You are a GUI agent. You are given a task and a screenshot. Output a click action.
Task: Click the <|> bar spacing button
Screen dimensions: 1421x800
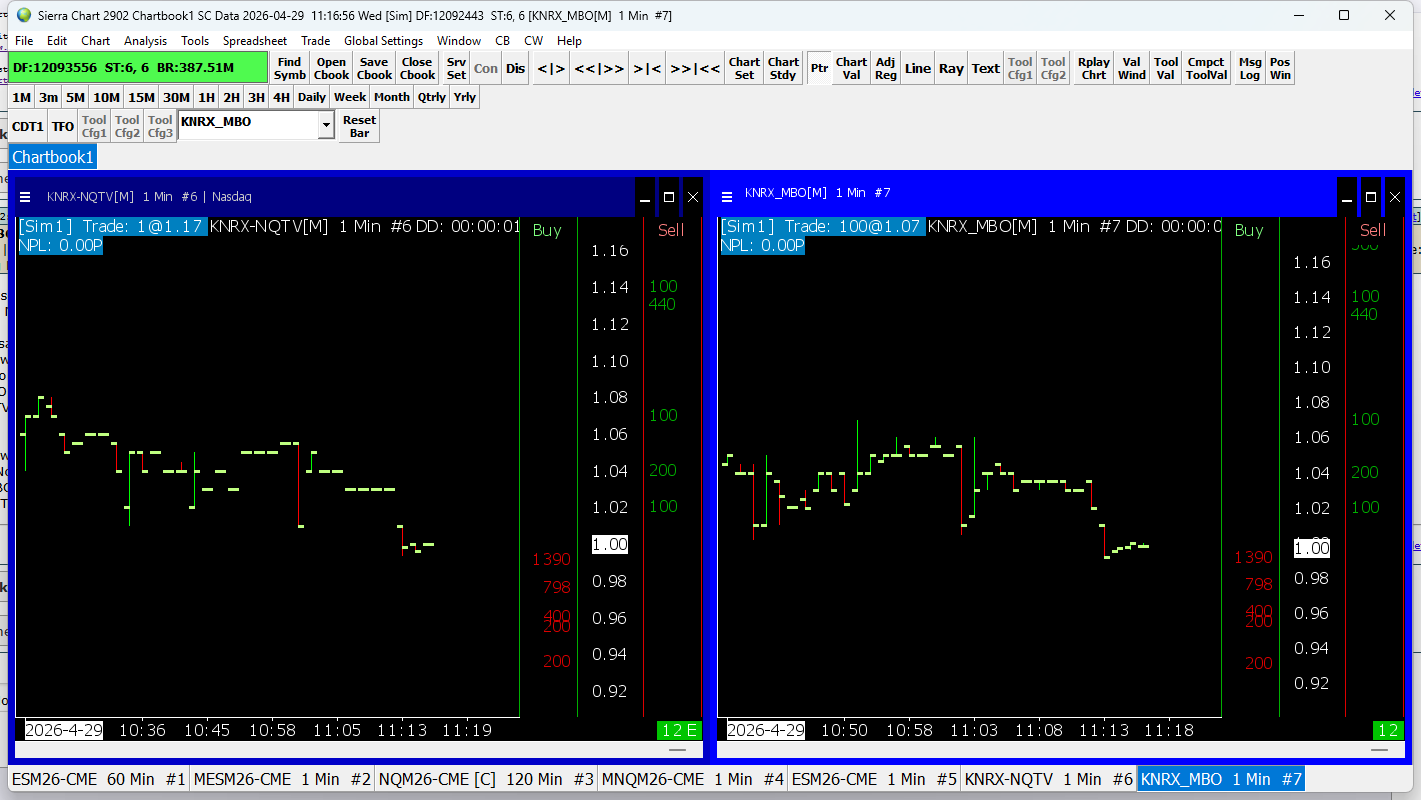551,68
